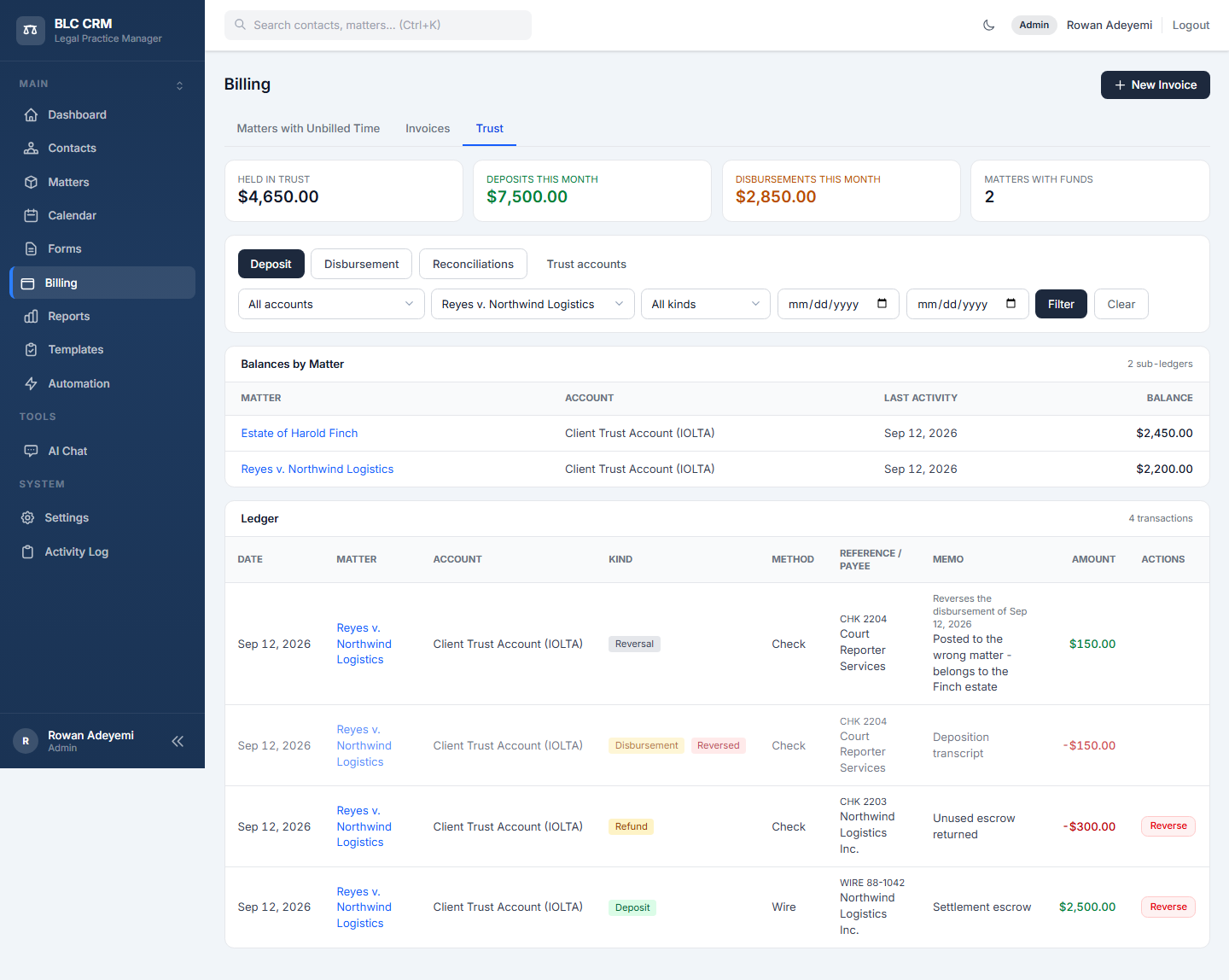
Task: Open Estate of Harold Finch matter
Action: click(x=300, y=433)
